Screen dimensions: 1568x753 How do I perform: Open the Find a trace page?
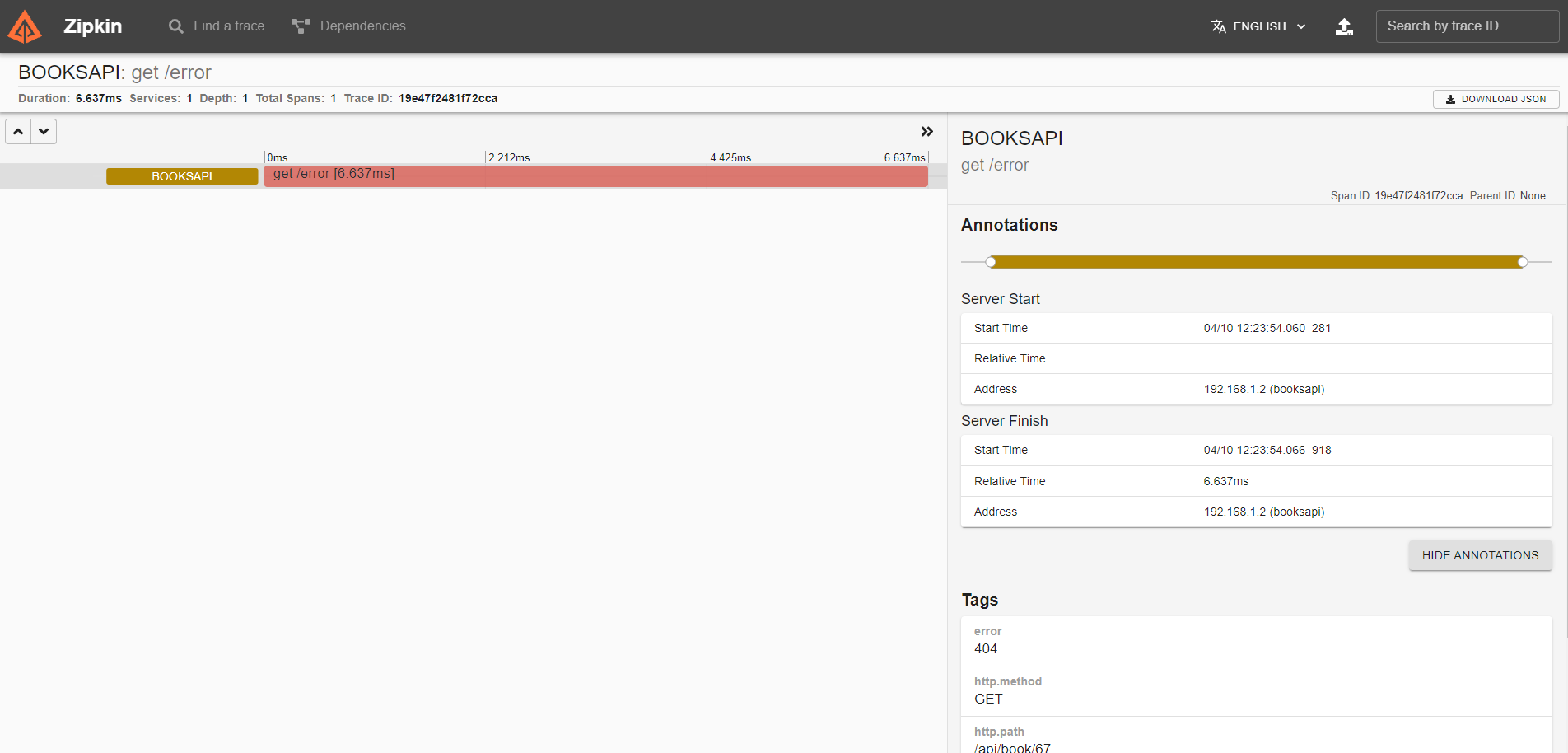tap(217, 26)
